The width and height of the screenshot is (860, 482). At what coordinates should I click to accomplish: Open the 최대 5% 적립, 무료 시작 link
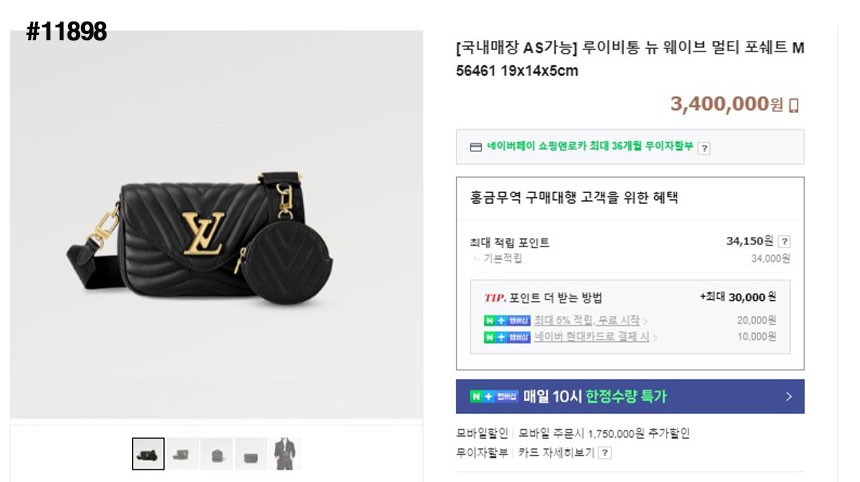coord(586,320)
